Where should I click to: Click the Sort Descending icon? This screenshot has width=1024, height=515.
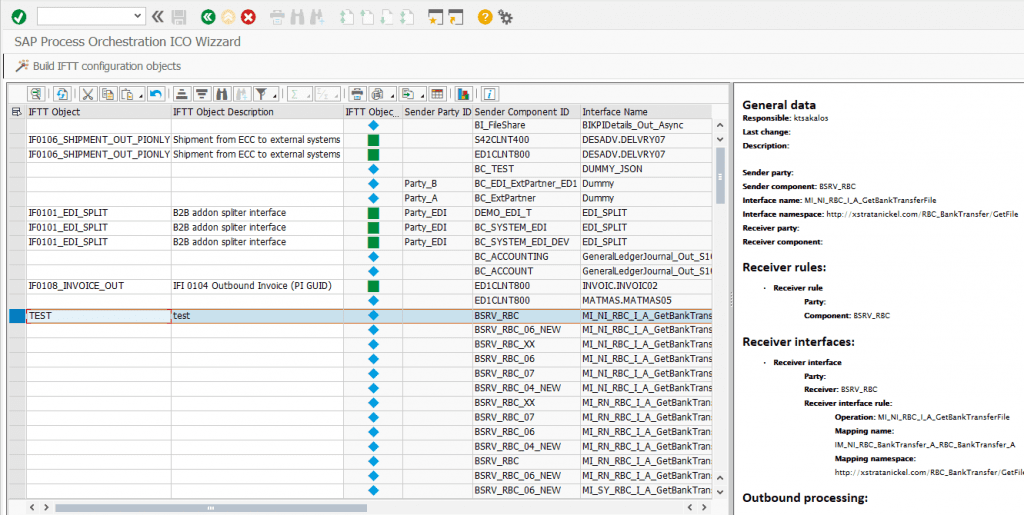pyautogui.click(x=202, y=94)
